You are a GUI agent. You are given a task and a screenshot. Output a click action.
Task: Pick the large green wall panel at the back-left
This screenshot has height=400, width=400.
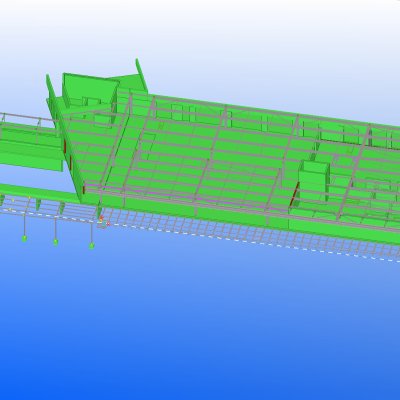click(x=88, y=87)
